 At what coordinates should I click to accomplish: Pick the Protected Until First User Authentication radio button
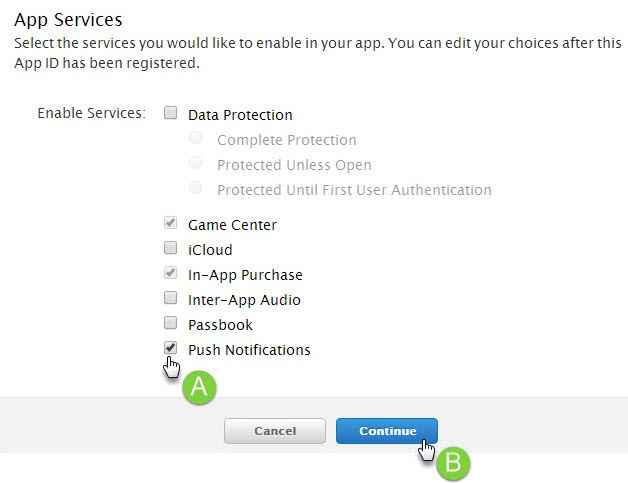(x=196, y=189)
